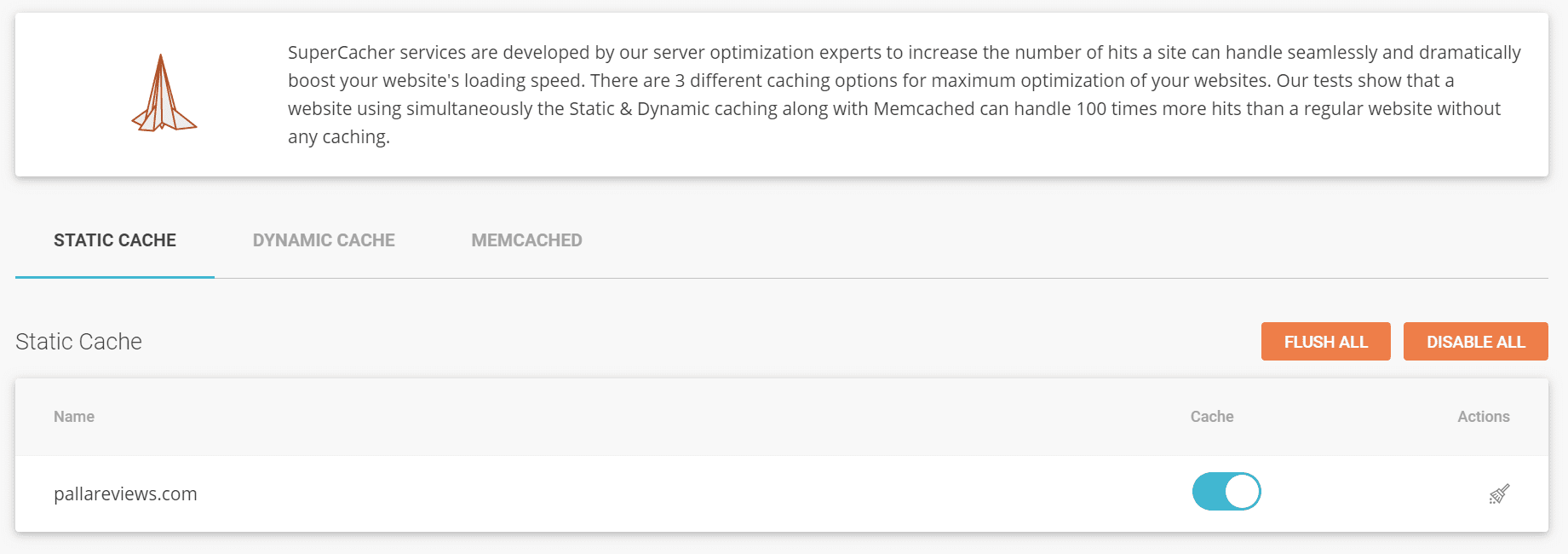The image size is (1568, 554).
Task: Click the blue underline beneath Static Cache tab
Action: click(x=115, y=277)
